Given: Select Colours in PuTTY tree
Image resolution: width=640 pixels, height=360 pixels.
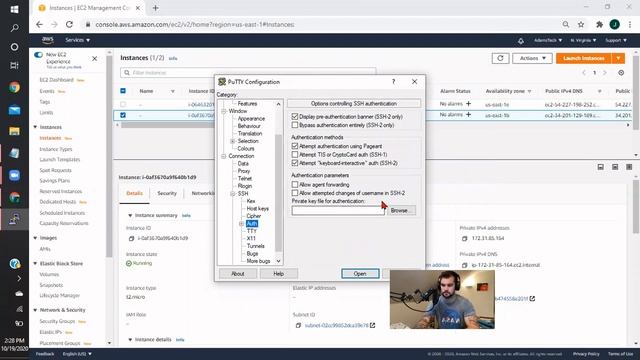Looking at the screenshot, I should (x=246, y=149).
